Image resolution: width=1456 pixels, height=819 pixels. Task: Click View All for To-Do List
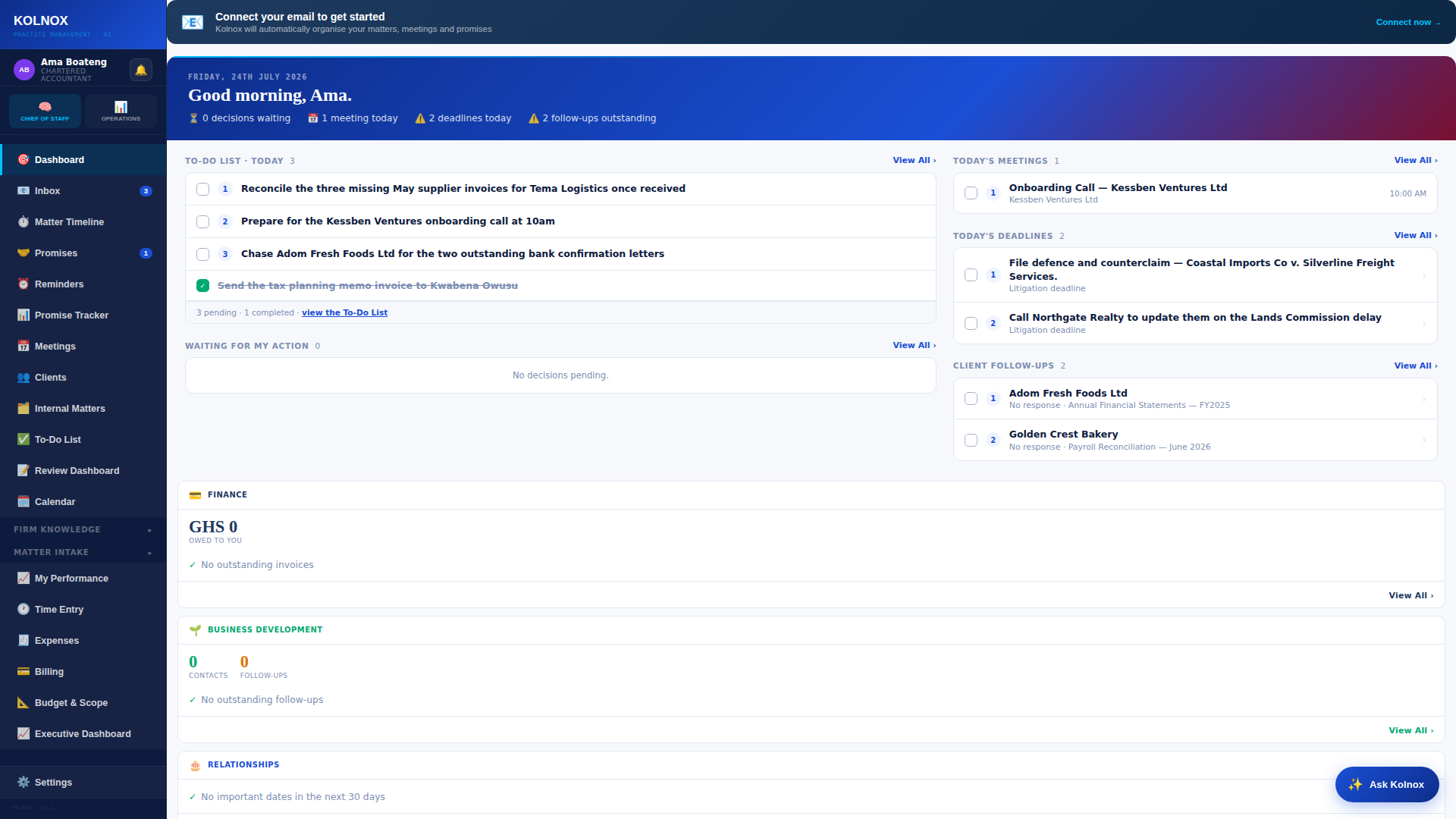[914, 160]
